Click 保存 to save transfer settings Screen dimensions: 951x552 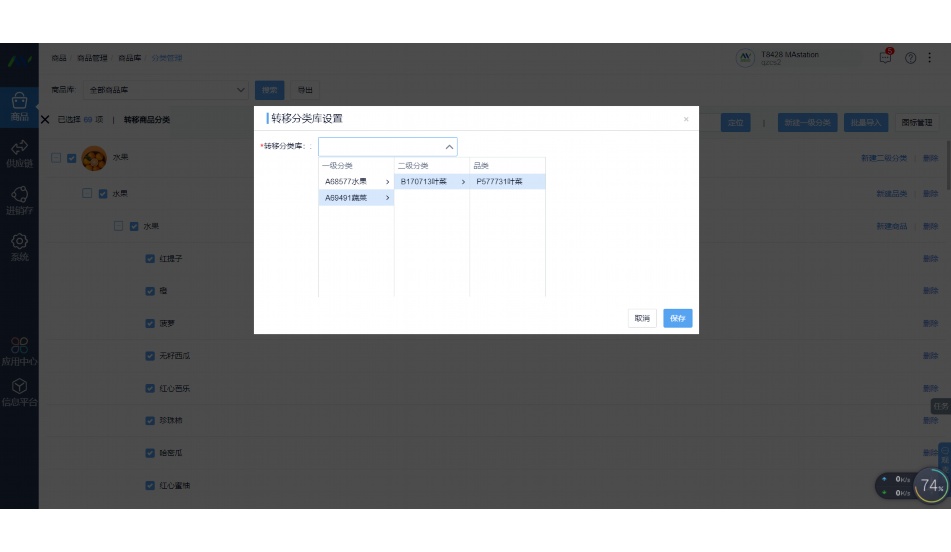tap(678, 318)
